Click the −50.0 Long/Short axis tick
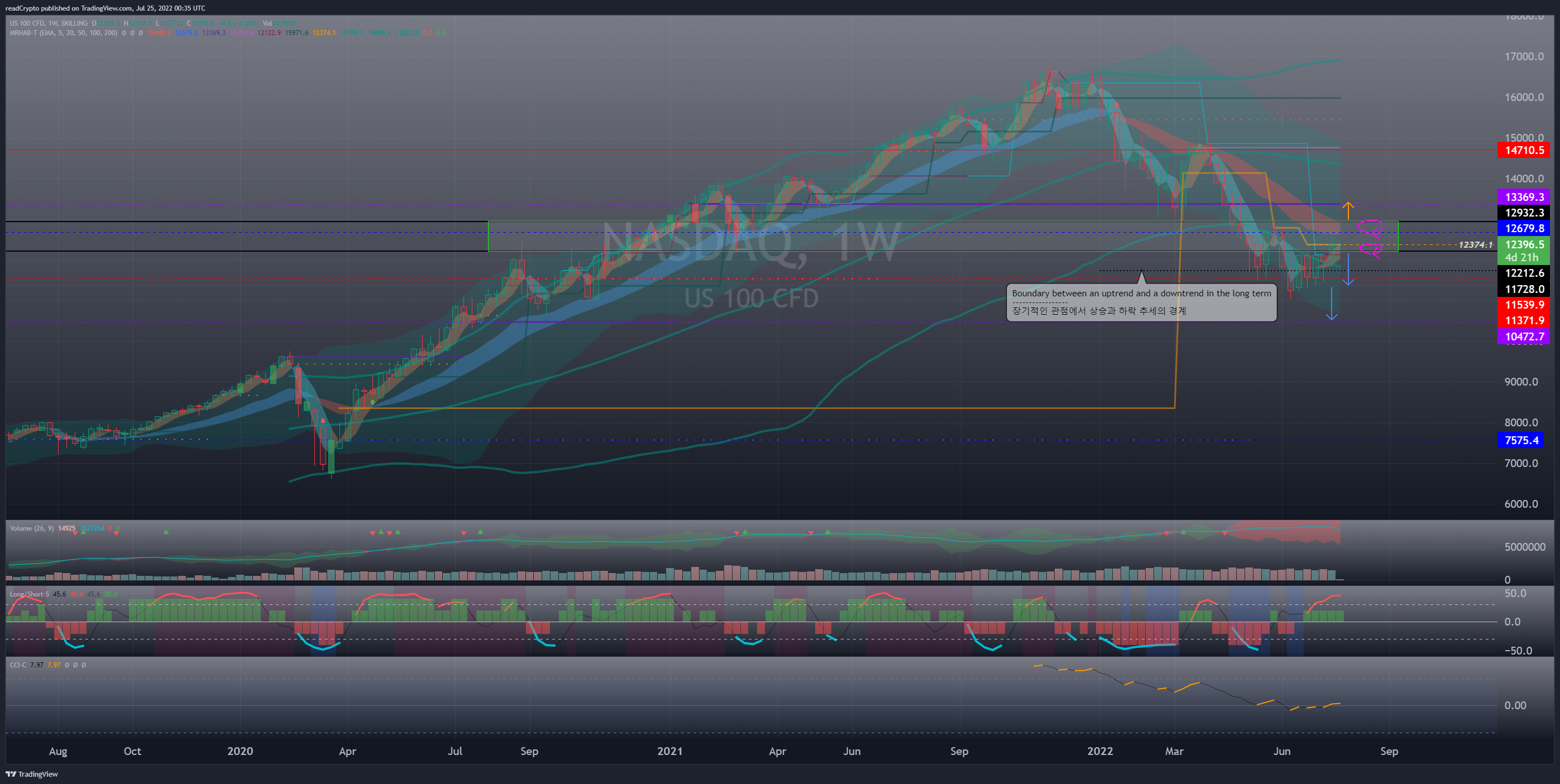The height and width of the screenshot is (784, 1560). (1518, 651)
